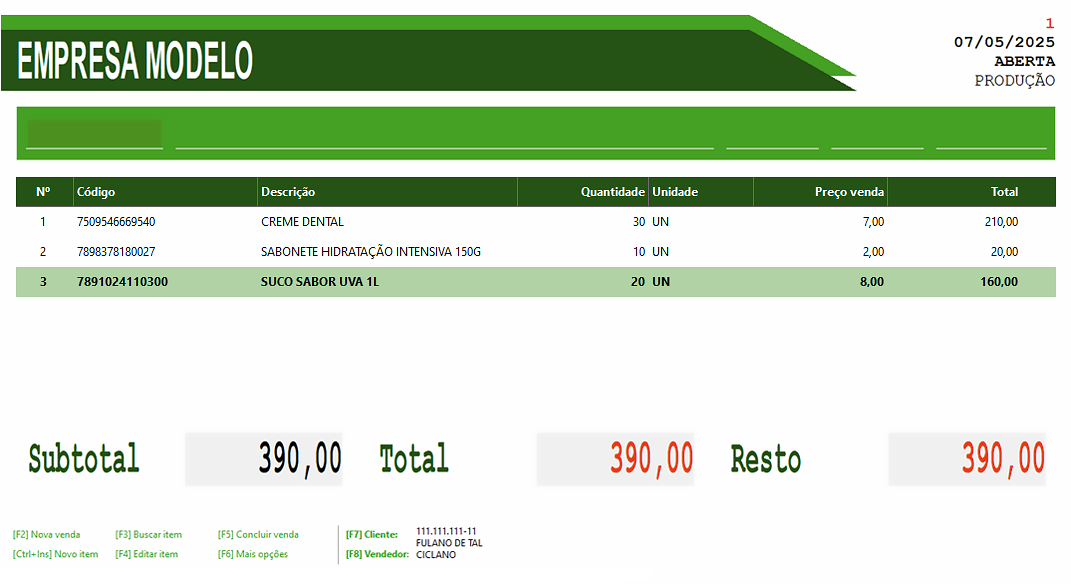
Task: Open [F6] Mais opções
Action: pyautogui.click(x=251, y=553)
